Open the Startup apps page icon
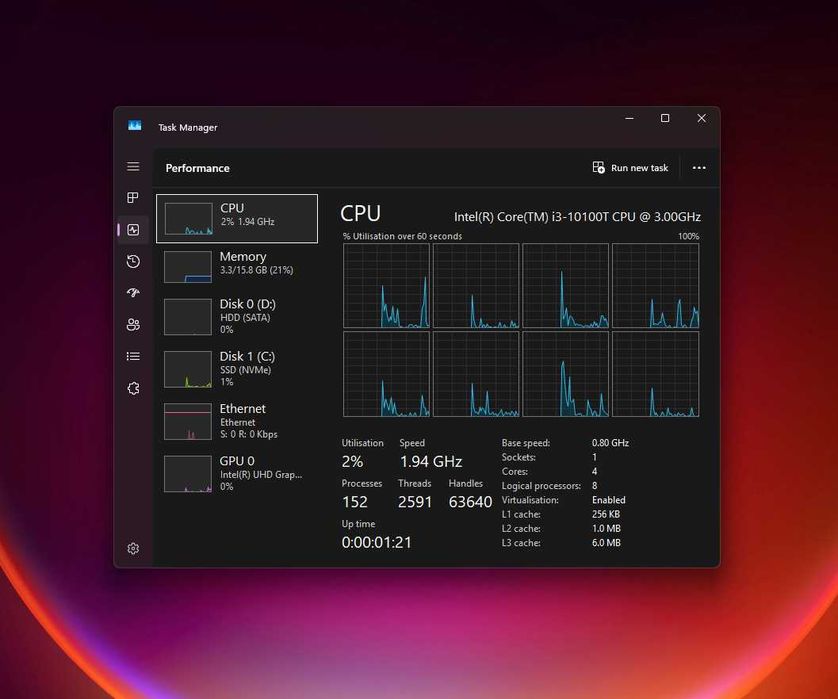The image size is (838, 699). (133, 293)
